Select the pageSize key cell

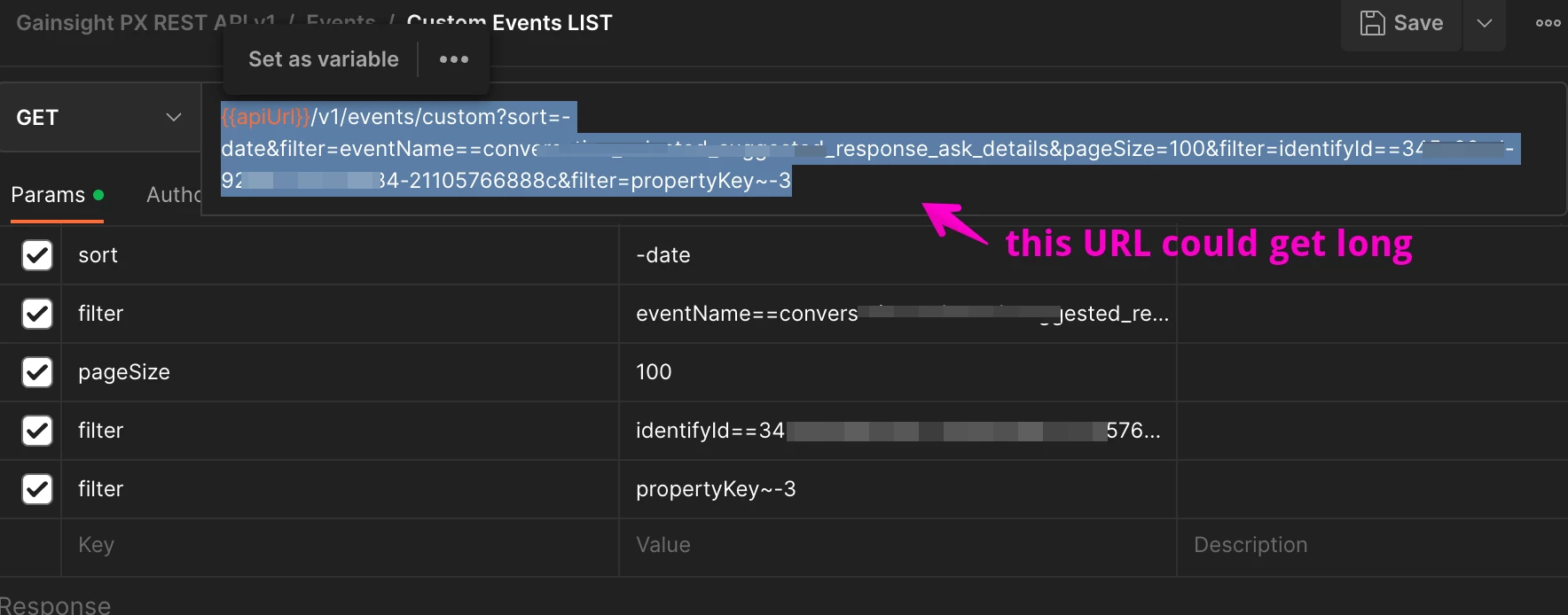tap(340, 372)
